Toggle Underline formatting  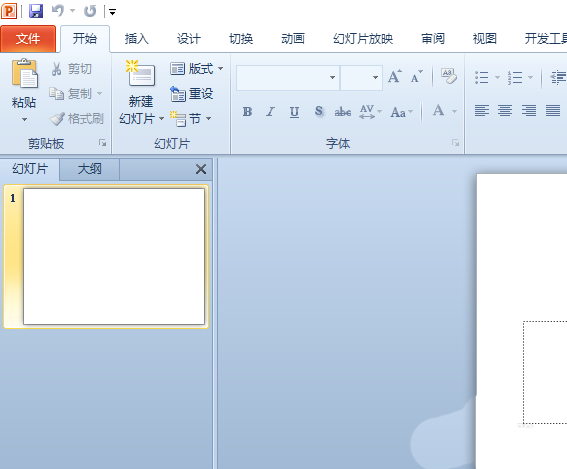coord(294,112)
